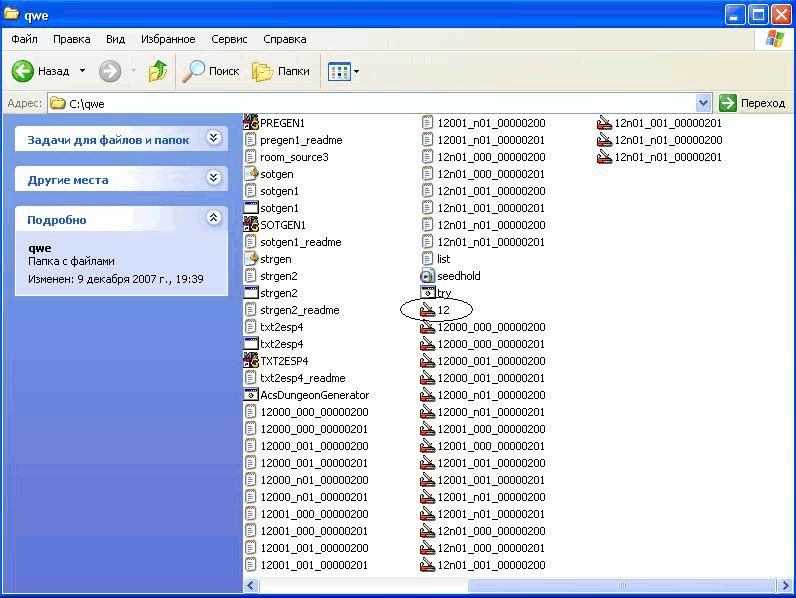
Task: Click the Другие места header text
Action: (x=68, y=180)
